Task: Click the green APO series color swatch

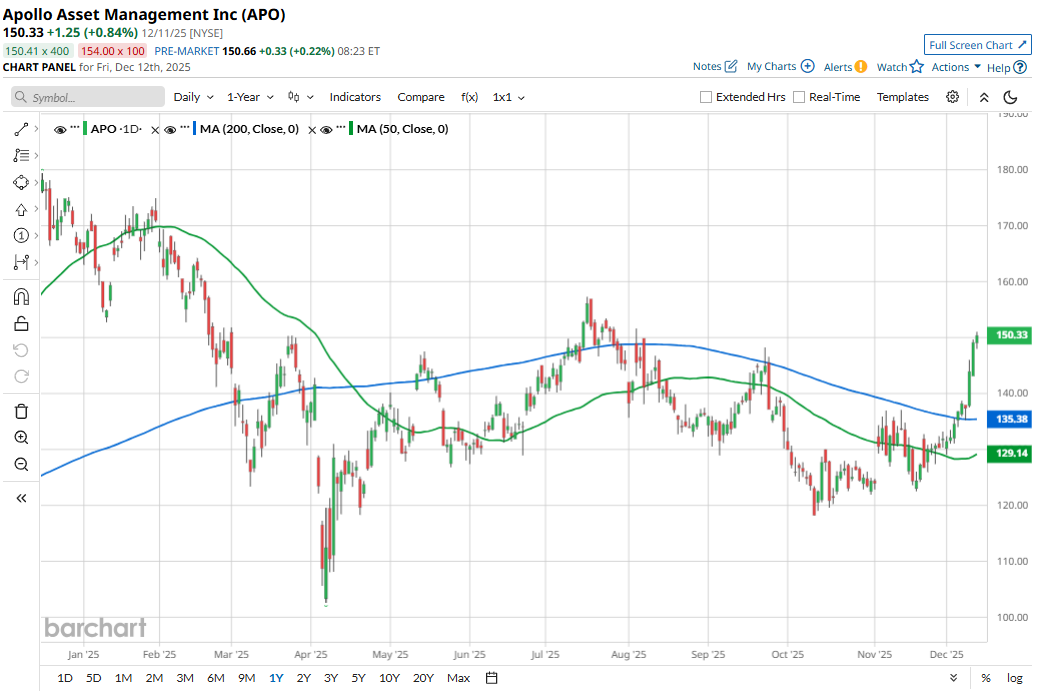Action: (x=85, y=129)
